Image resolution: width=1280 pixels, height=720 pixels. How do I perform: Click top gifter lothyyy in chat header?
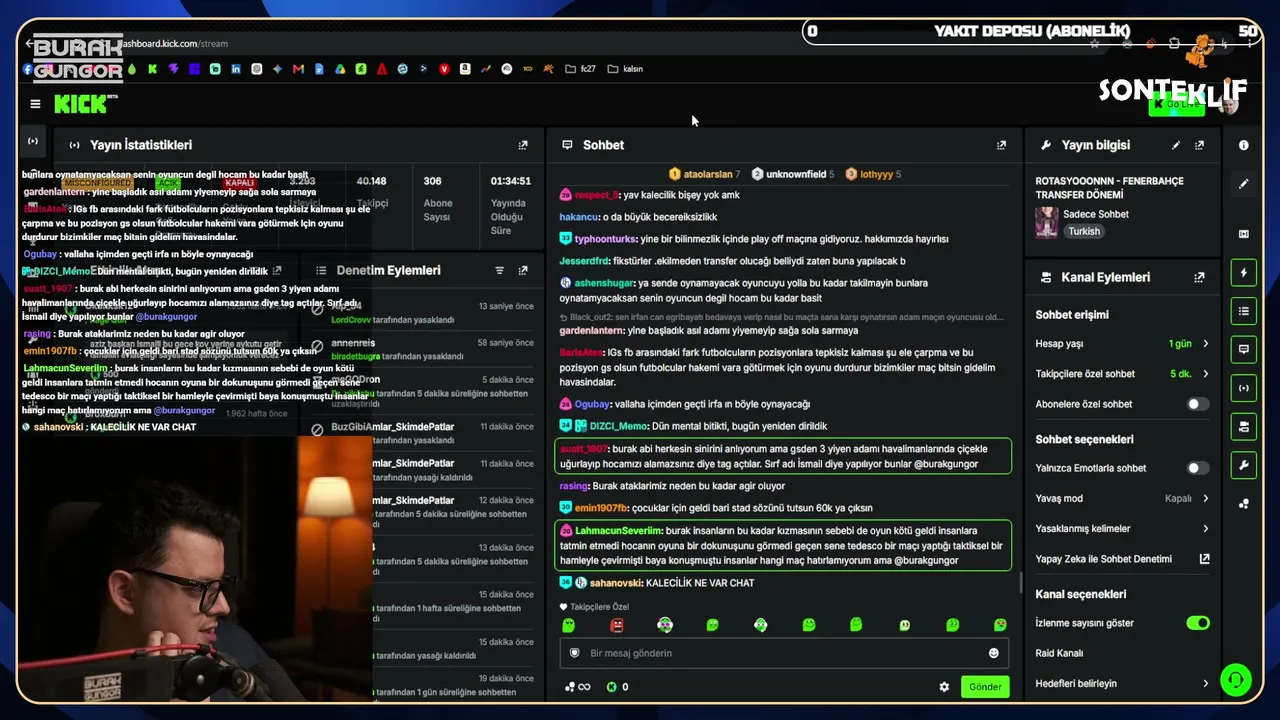coord(876,174)
